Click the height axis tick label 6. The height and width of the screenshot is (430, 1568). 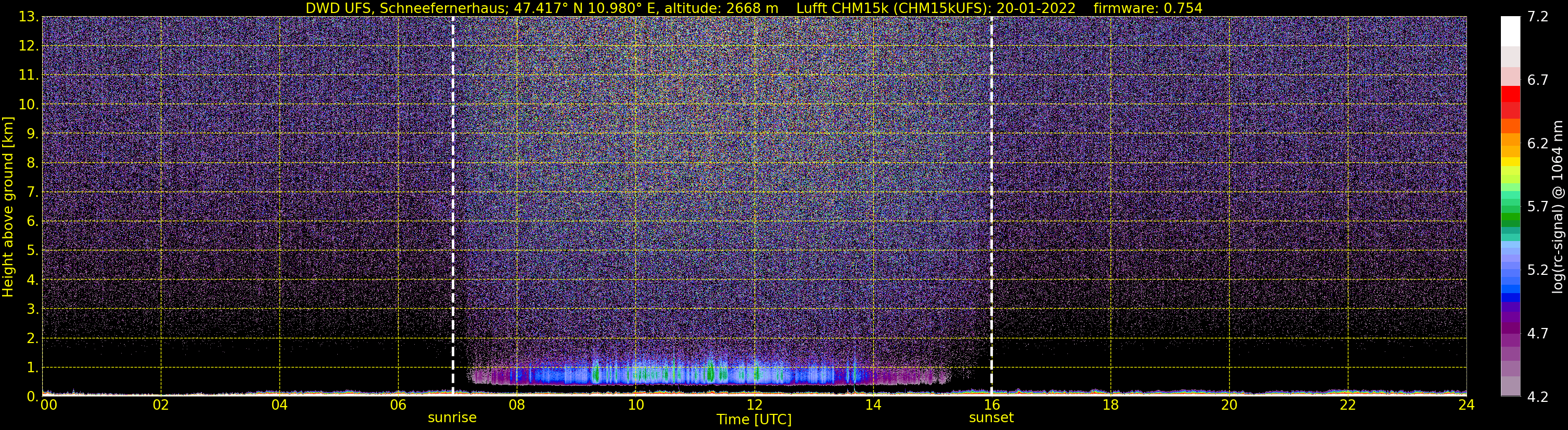pyautogui.click(x=32, y=221)
